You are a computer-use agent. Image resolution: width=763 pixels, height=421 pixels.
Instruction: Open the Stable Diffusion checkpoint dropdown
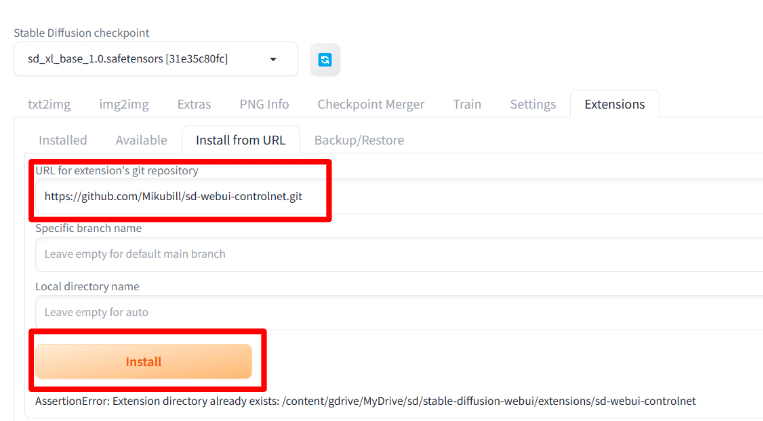pyautogui.click(x=156, y=59)
